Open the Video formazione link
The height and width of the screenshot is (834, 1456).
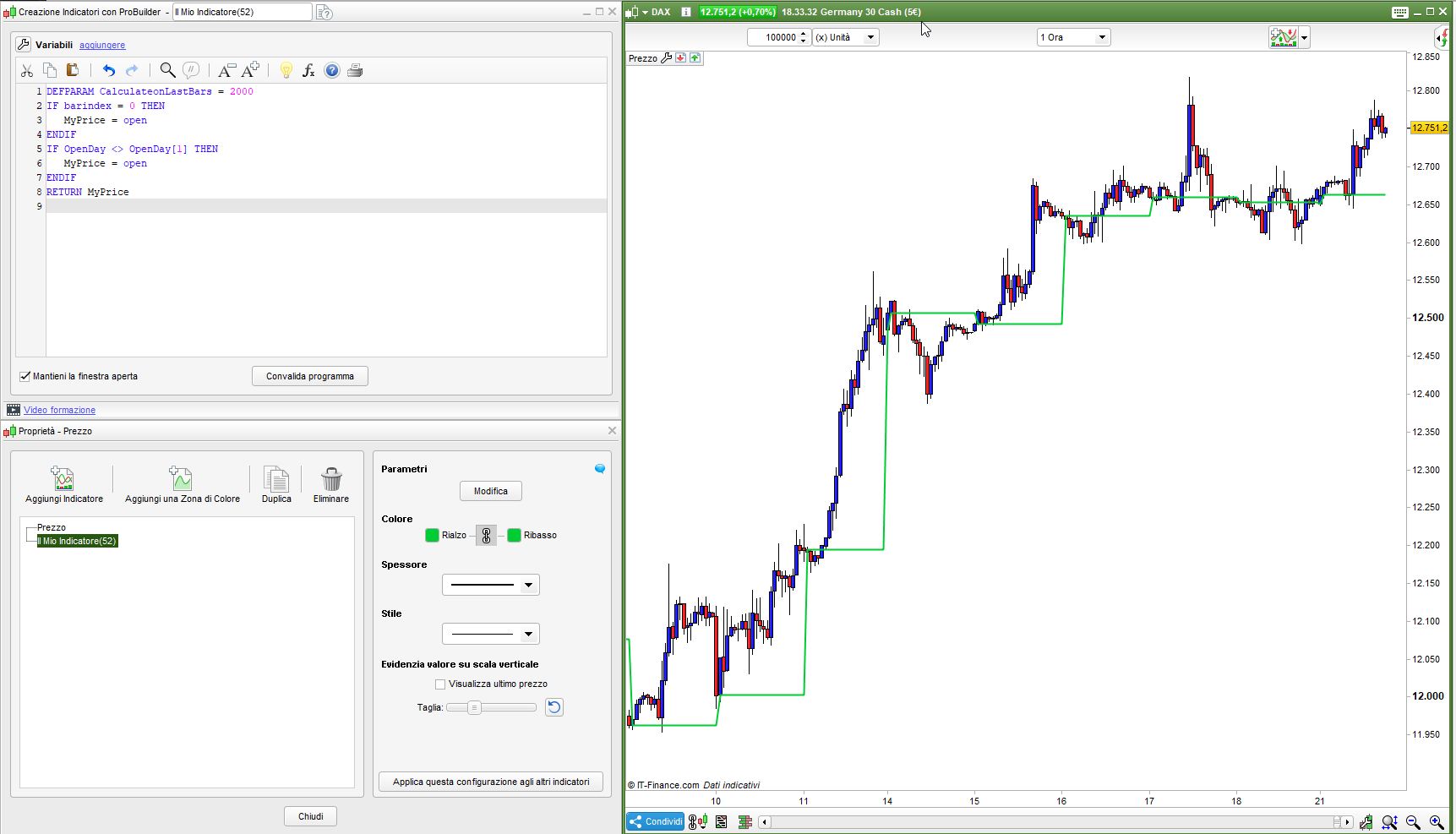point(59,411)
